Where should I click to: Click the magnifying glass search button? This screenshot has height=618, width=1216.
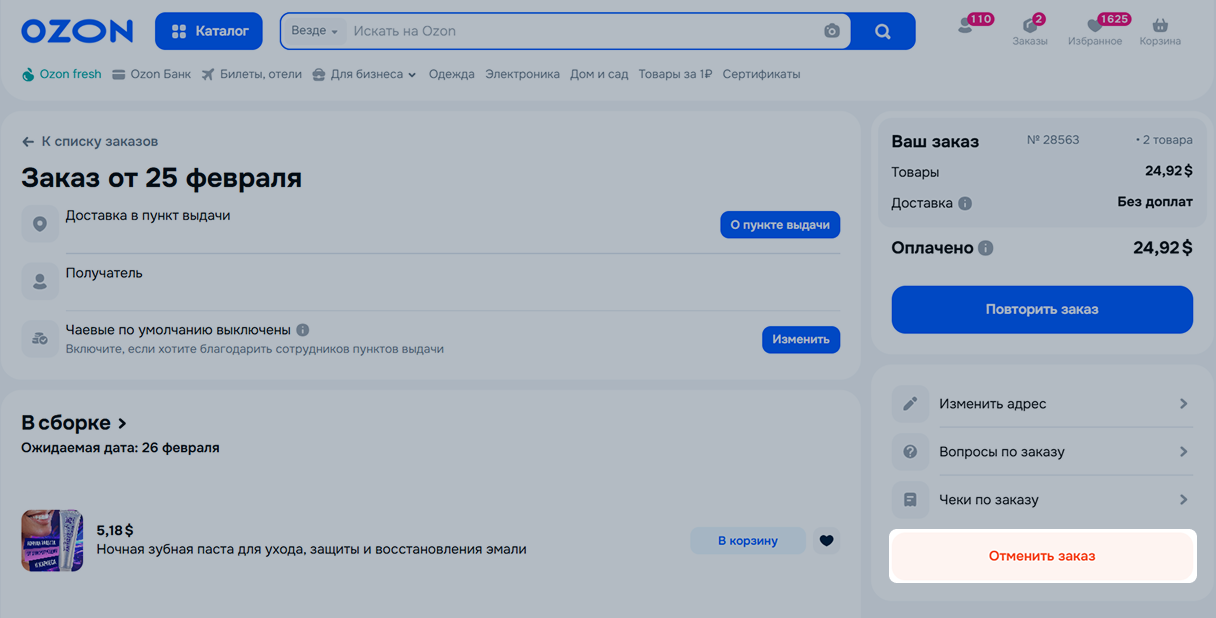point(882,31)
